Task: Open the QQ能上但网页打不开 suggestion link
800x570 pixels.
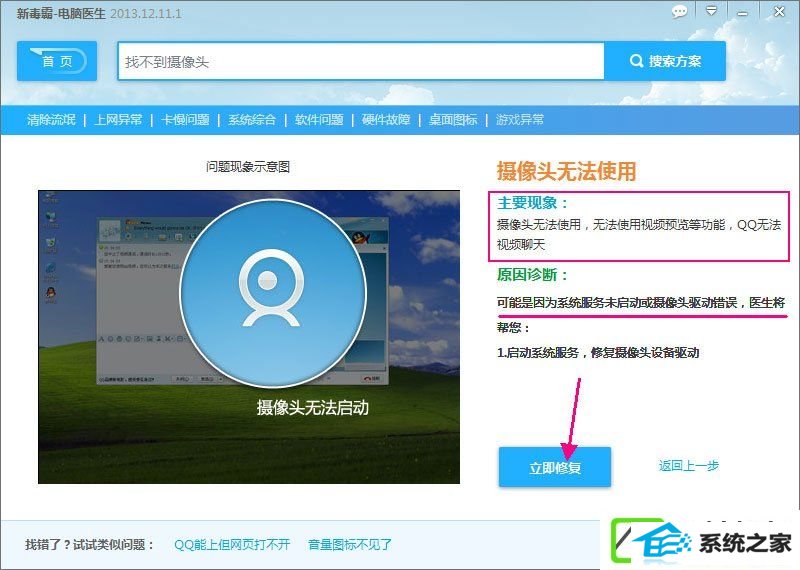Action: pos(232,544)
